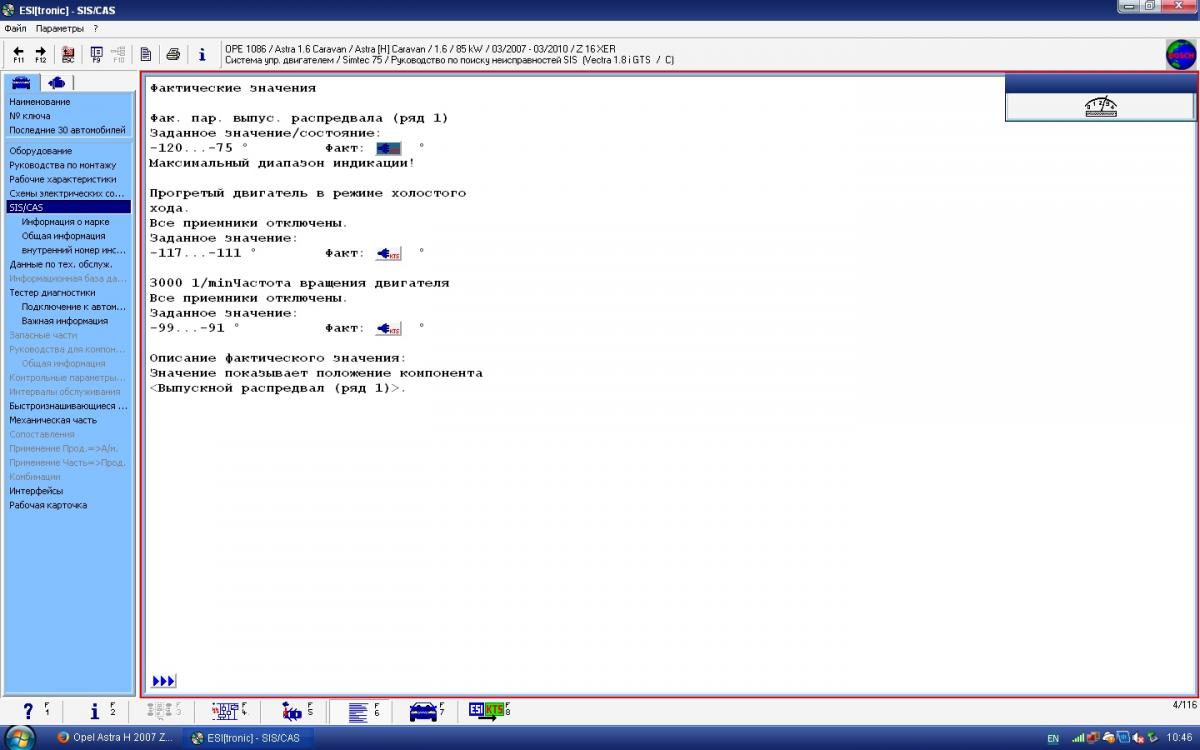Click the ESC exit toolbar icon

point(68,54)
